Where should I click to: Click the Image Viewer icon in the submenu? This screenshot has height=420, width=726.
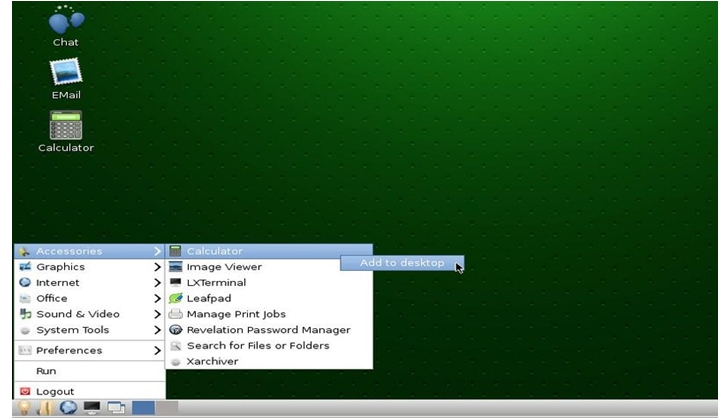point(175,267)
